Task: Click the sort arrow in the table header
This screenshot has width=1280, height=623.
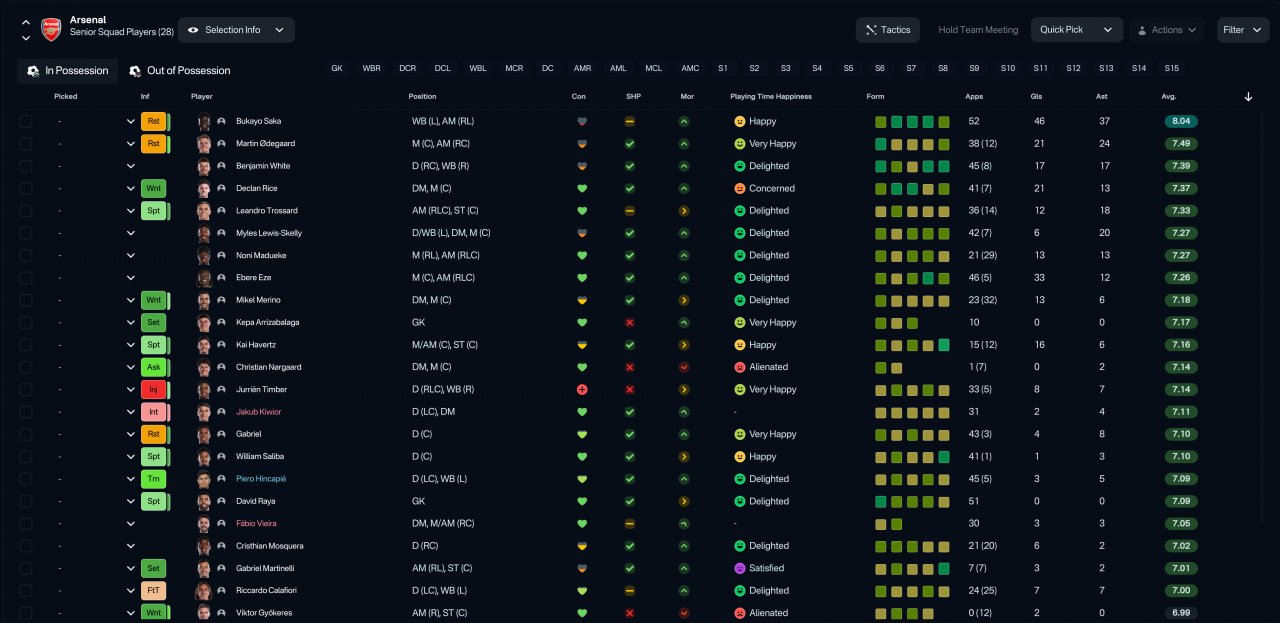Action: tap(1248, 97)
